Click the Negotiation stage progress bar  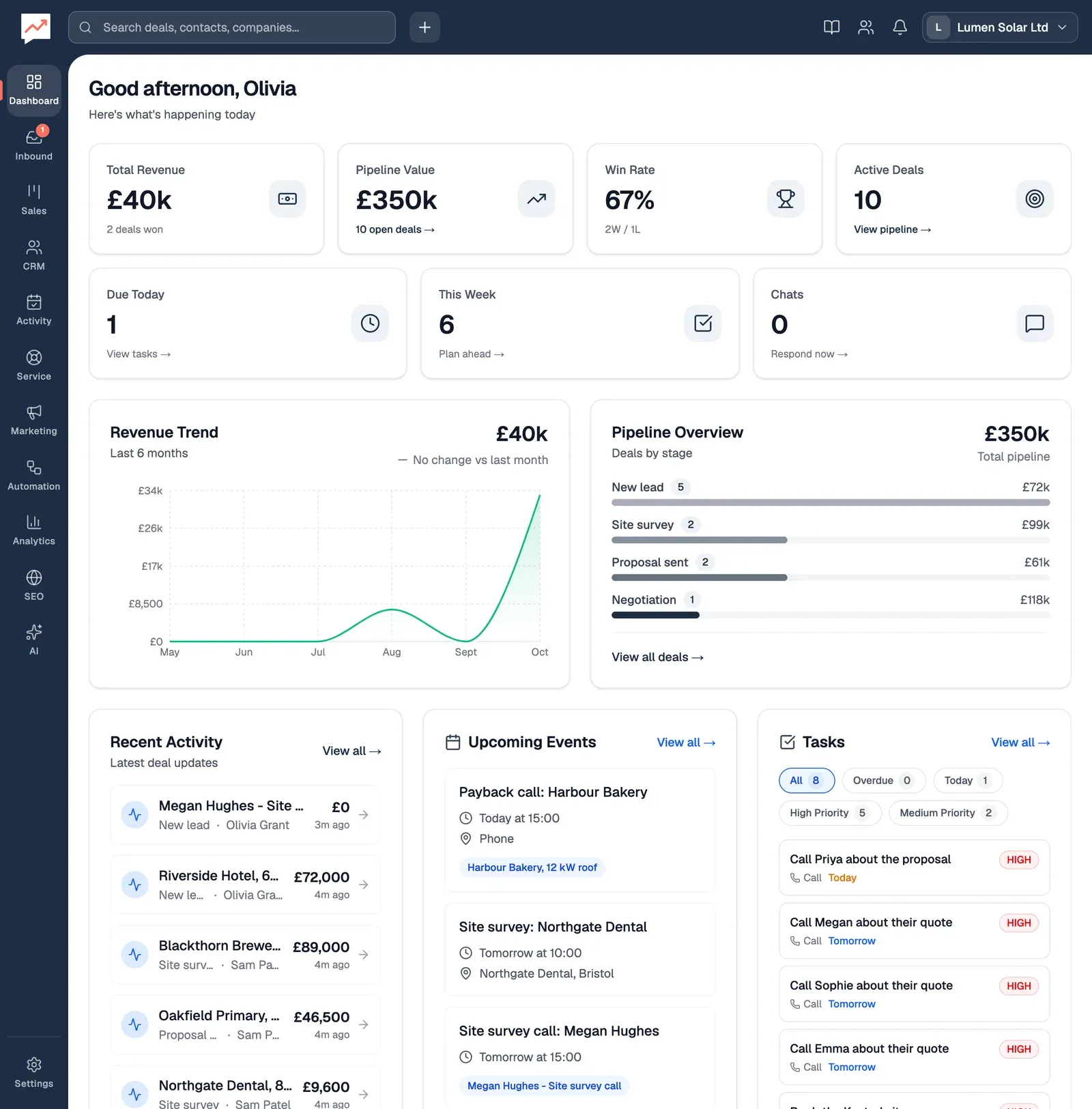coord(831,615)
